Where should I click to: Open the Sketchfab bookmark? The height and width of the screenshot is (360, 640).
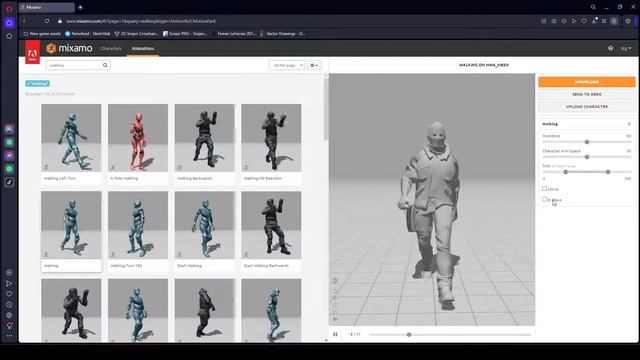(88, 34)
